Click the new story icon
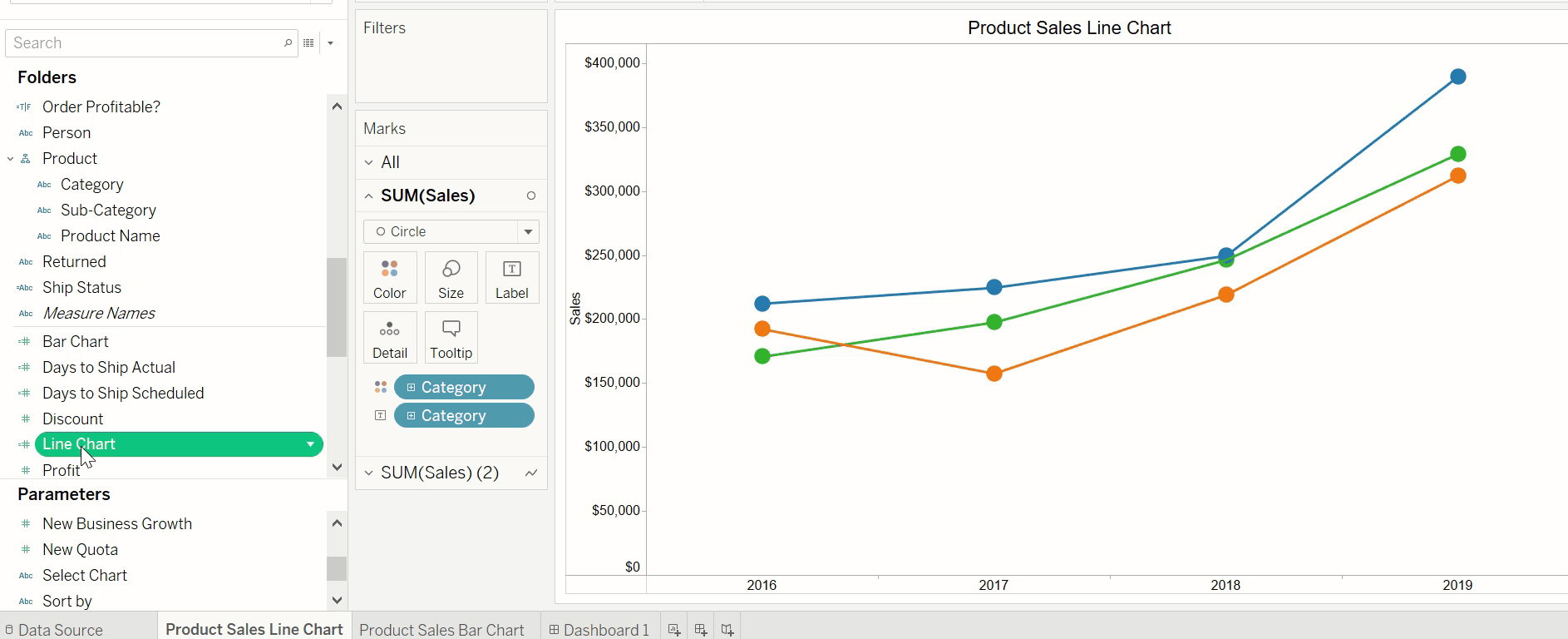 click(727, 630)
